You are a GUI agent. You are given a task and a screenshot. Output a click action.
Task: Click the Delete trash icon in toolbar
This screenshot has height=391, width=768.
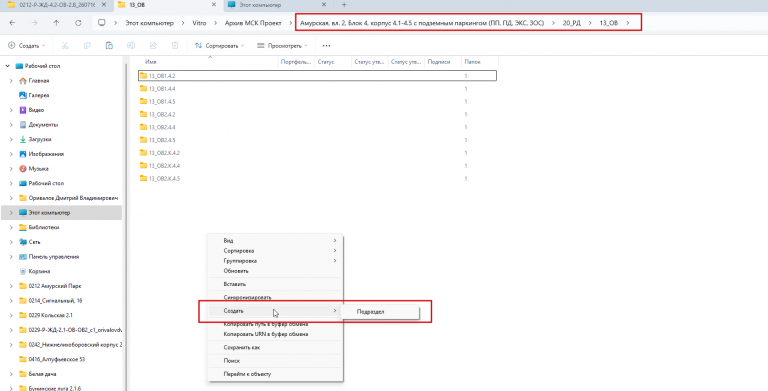pos(175,46)
